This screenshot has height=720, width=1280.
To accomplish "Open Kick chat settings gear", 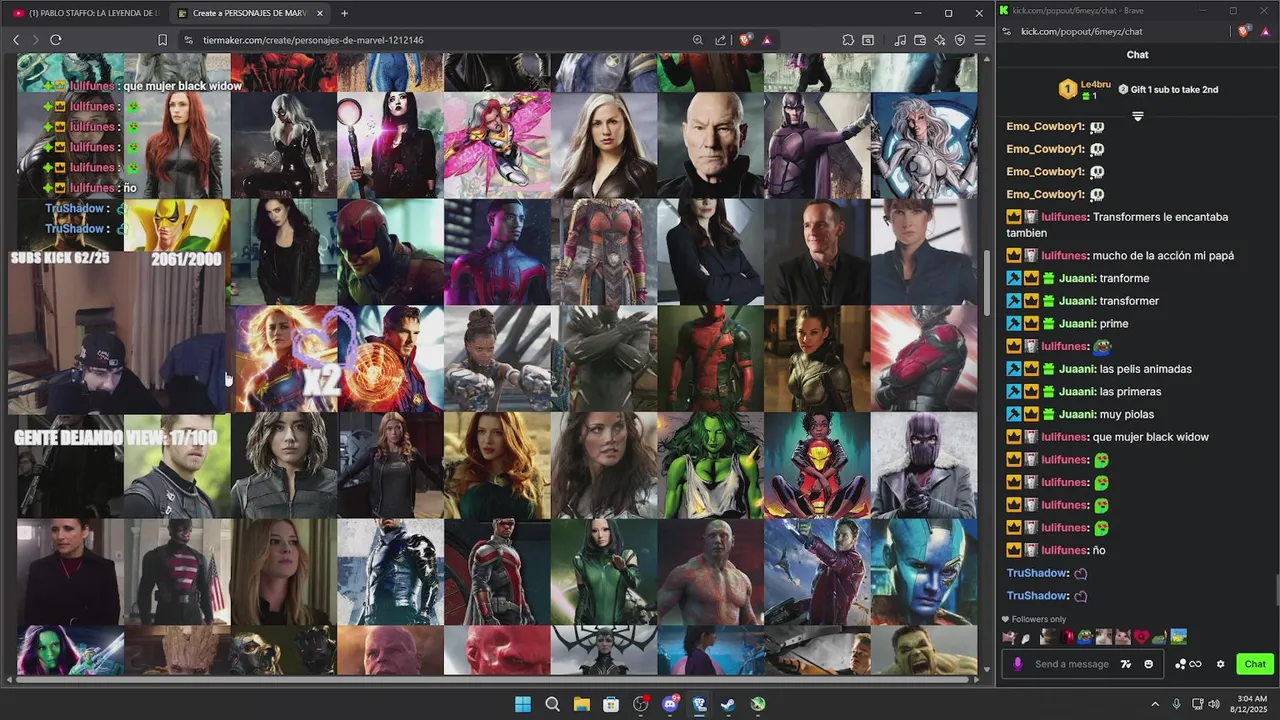I will (x=1220, y=664).
